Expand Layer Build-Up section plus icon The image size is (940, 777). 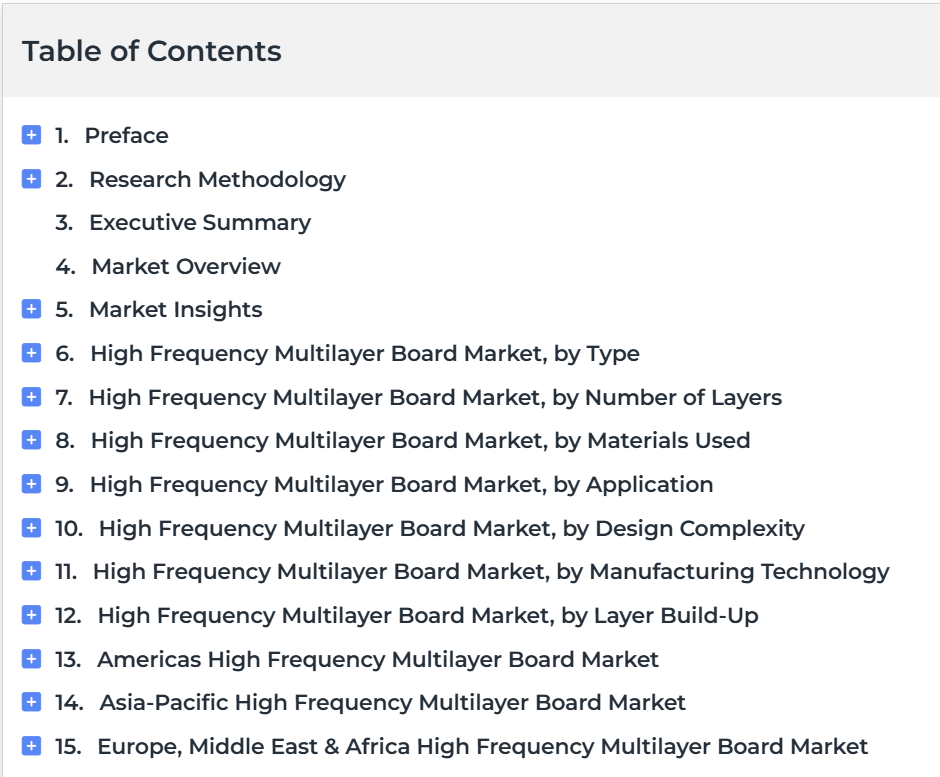[x=31, y=615]
